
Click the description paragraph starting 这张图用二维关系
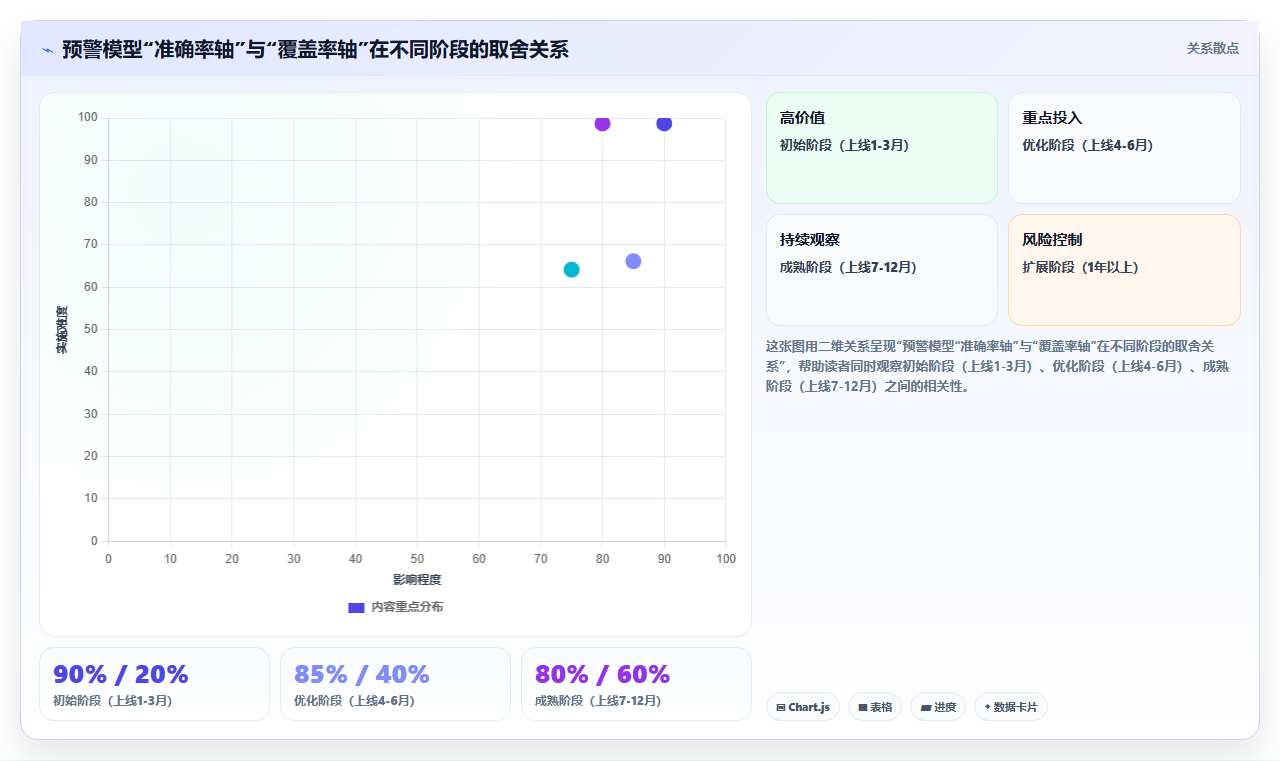coord(1000,366)
